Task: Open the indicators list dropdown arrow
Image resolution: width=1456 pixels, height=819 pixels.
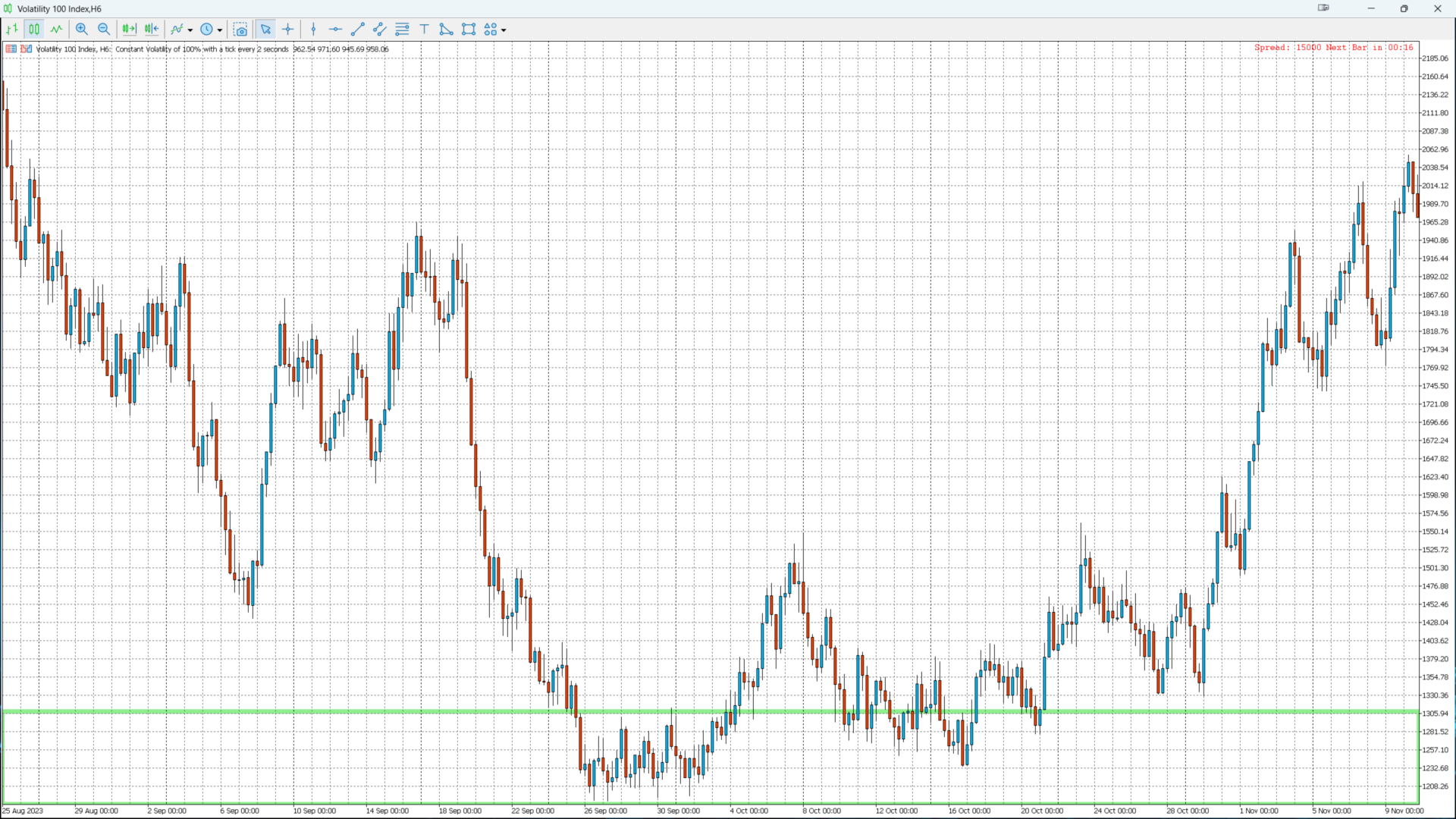Action: (x=190, y=30)
